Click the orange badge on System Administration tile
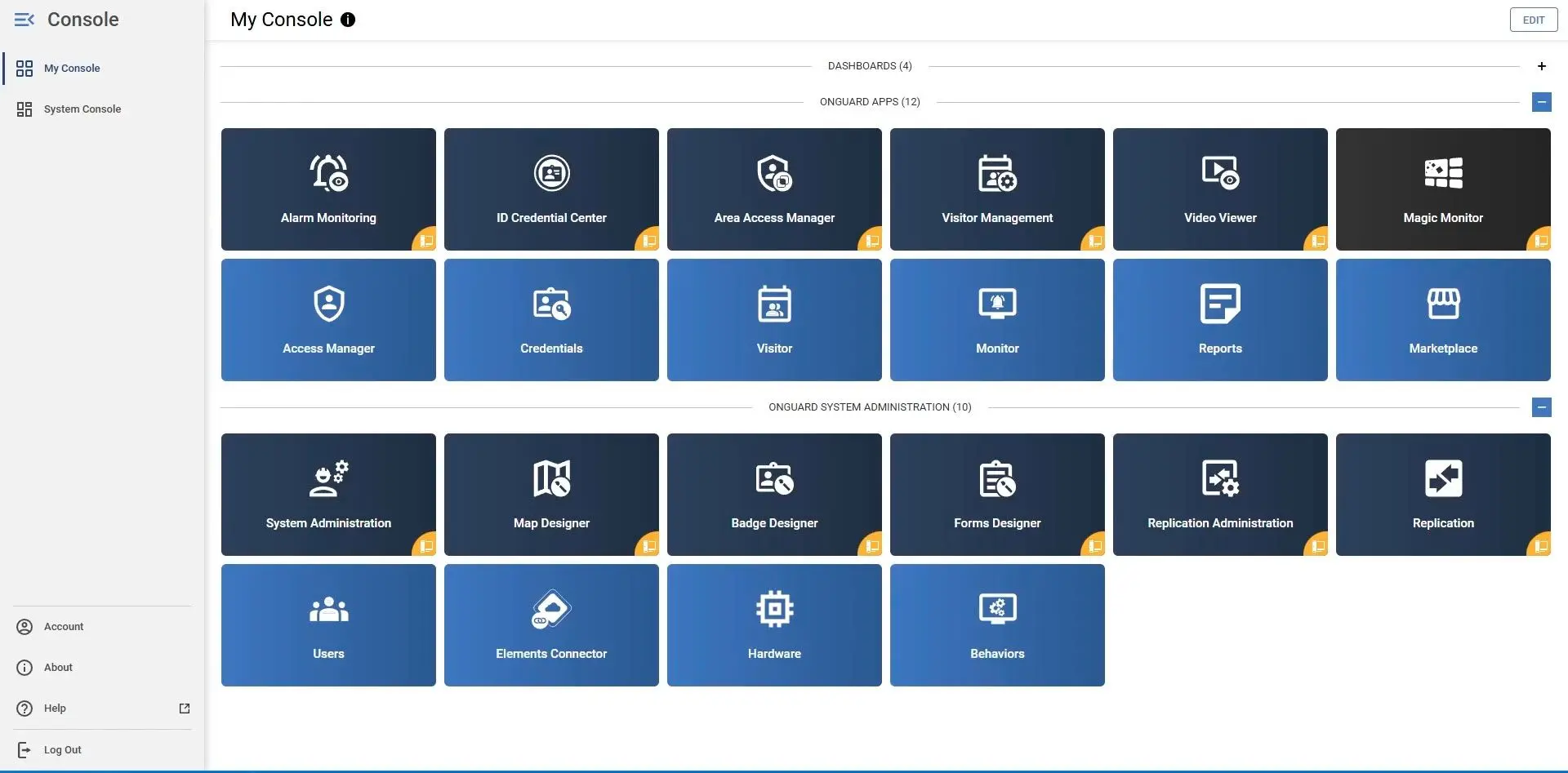1568x773 pixels. point(425,545)
